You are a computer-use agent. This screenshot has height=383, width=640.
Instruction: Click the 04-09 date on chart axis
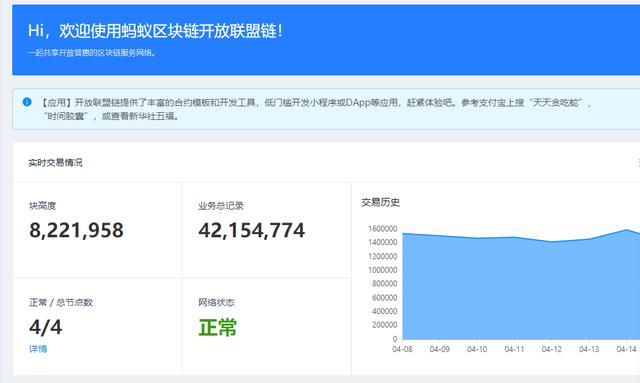pyautogui.click(x=440, y=349)
